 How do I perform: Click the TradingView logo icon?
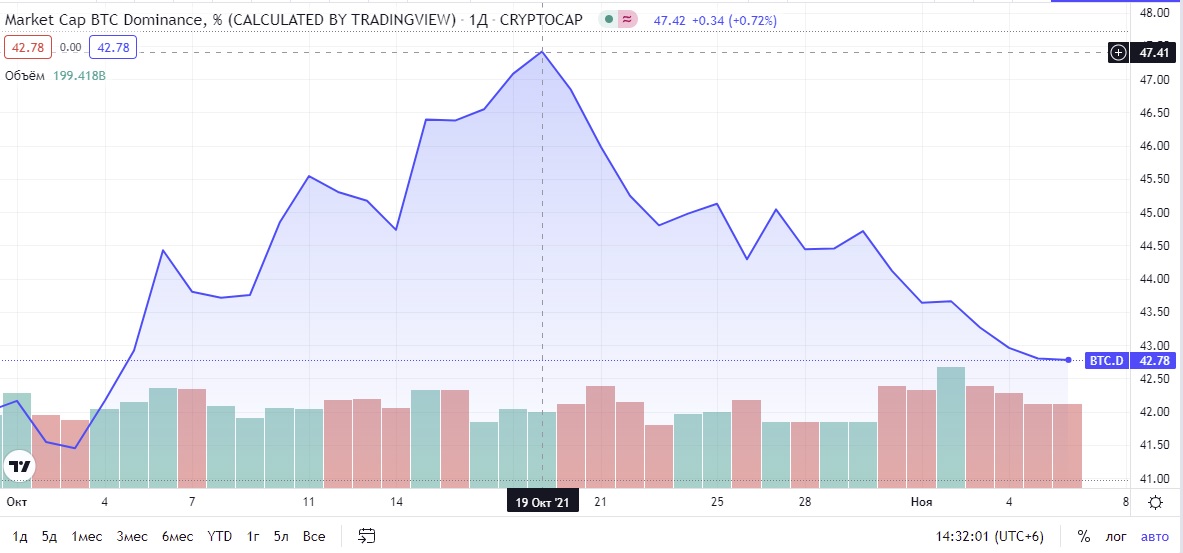pos(19,466)
